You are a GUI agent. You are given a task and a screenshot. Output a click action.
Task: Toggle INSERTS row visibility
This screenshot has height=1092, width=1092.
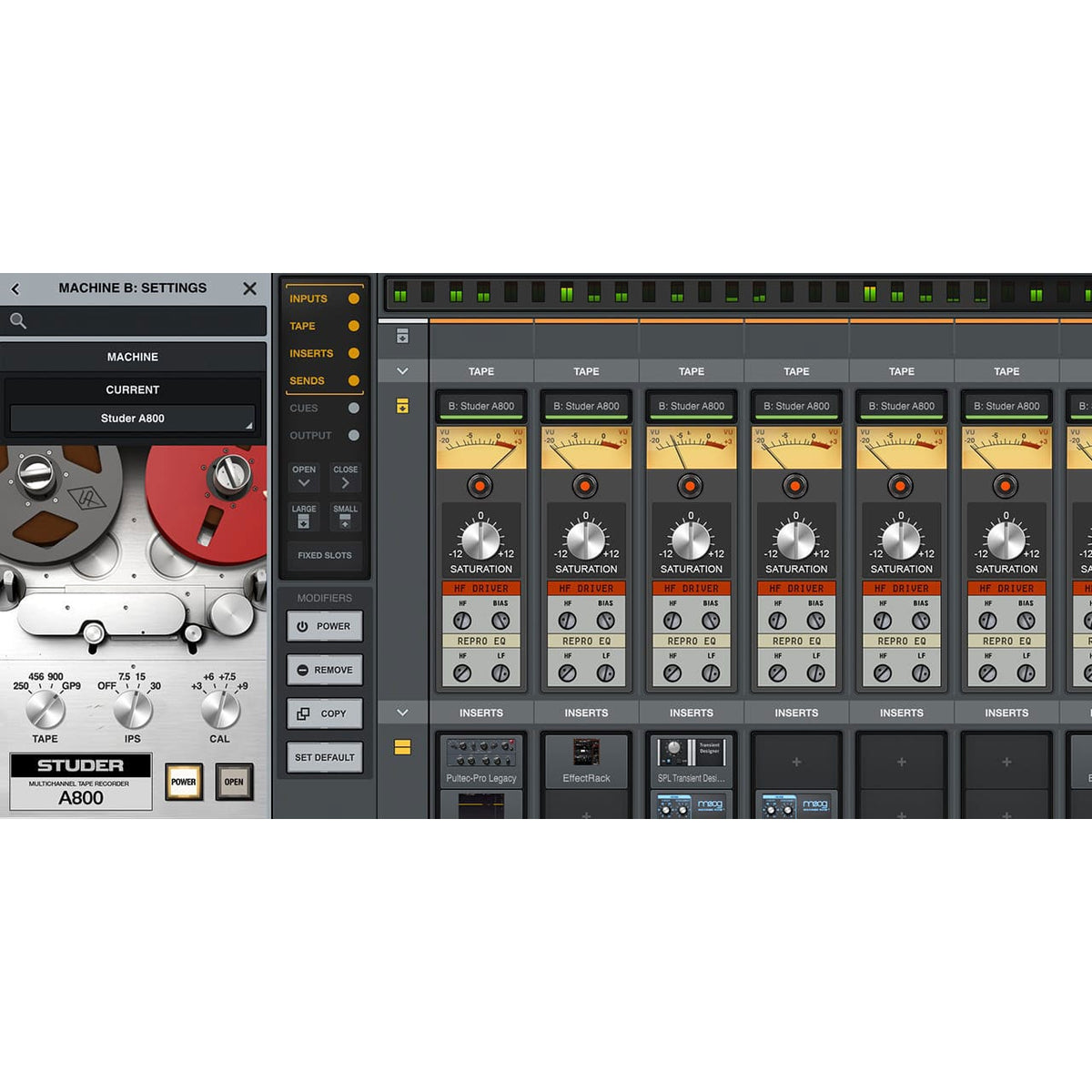353,353
